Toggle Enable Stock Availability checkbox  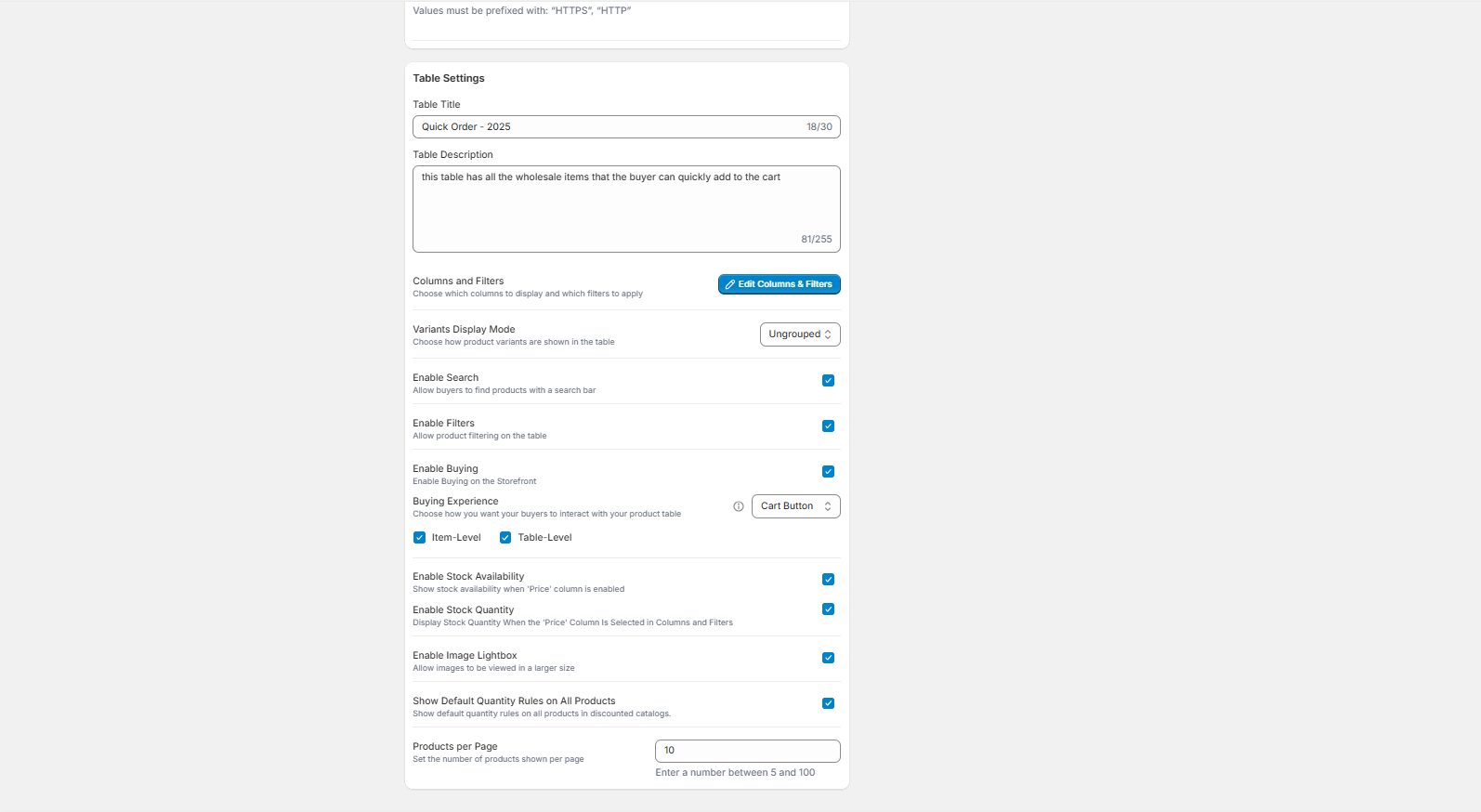pyautogui.click(x=828, y=580)
